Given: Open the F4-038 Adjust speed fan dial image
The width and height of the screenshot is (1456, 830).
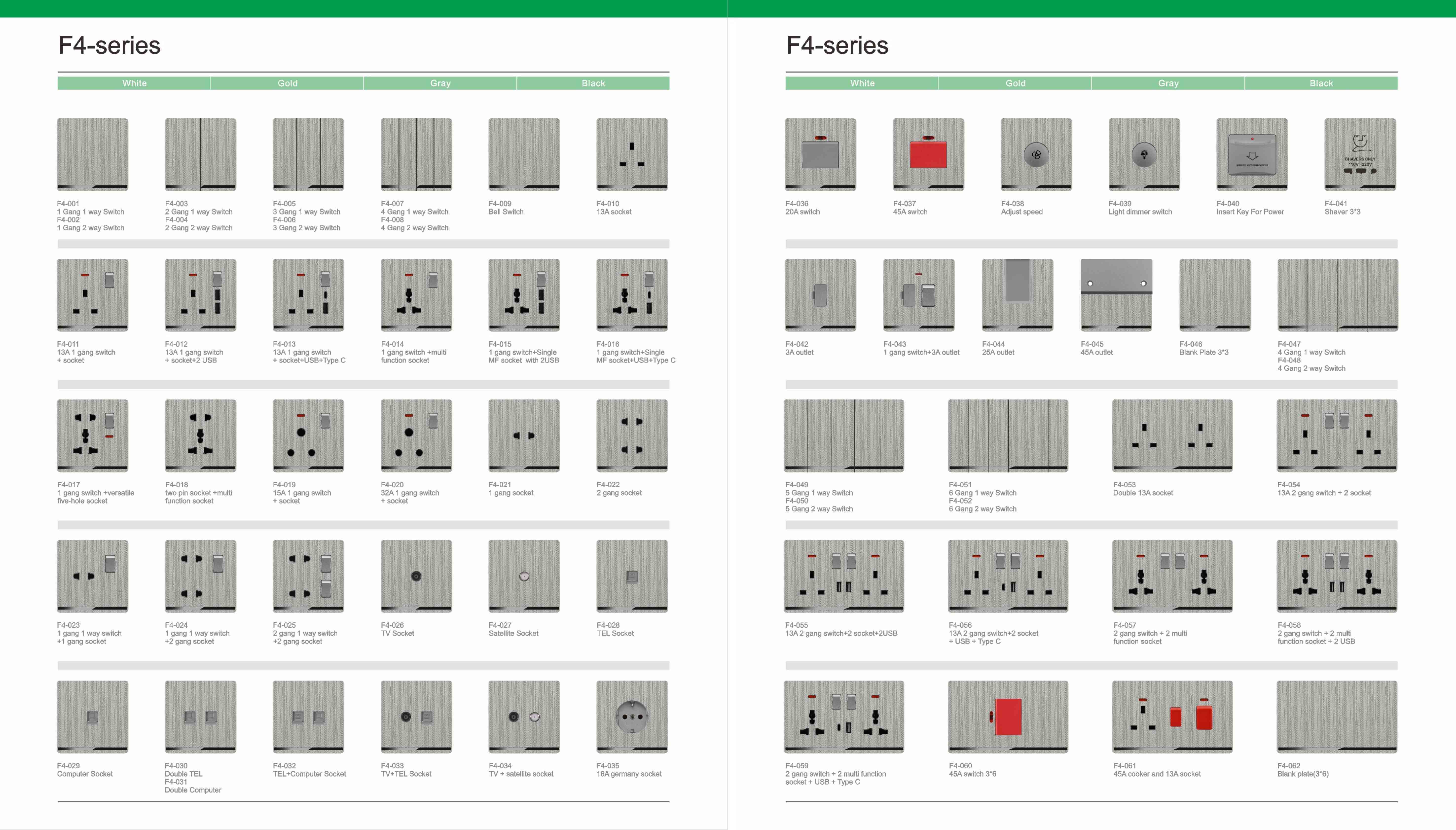Looking at the screenshot, I should (x=1037, y=155).
